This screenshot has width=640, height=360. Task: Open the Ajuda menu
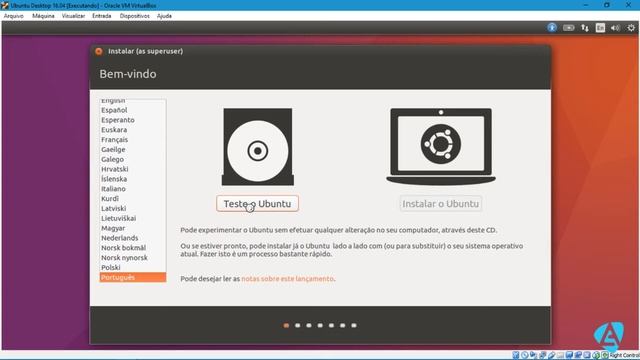pos(164,16)
